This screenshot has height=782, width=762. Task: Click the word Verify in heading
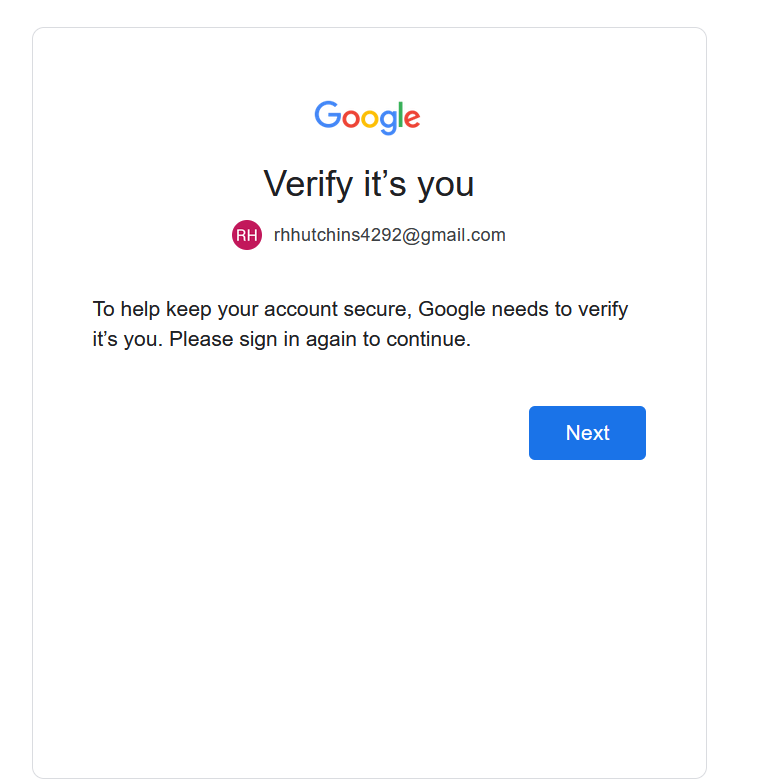pyautogui.click(x=309, y=184)
